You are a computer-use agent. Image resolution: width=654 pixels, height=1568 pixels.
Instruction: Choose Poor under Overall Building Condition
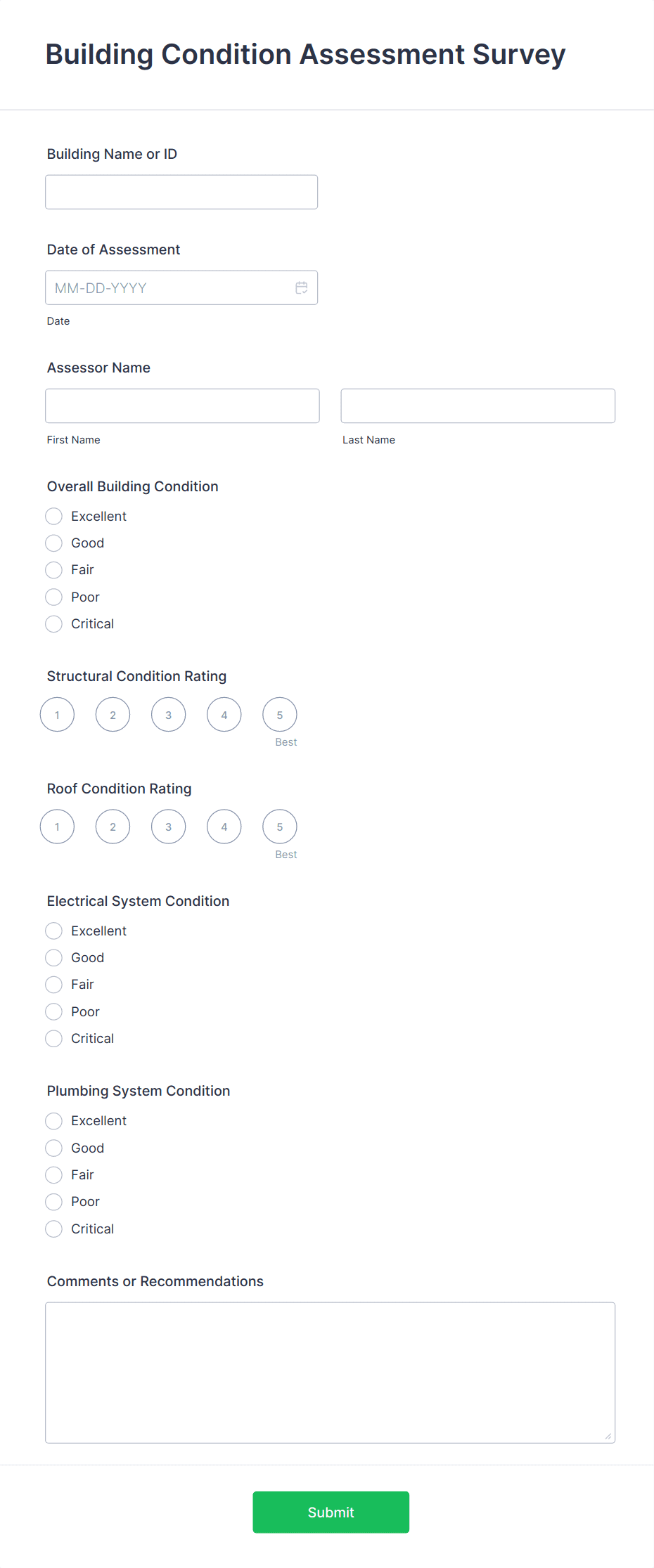53,597
